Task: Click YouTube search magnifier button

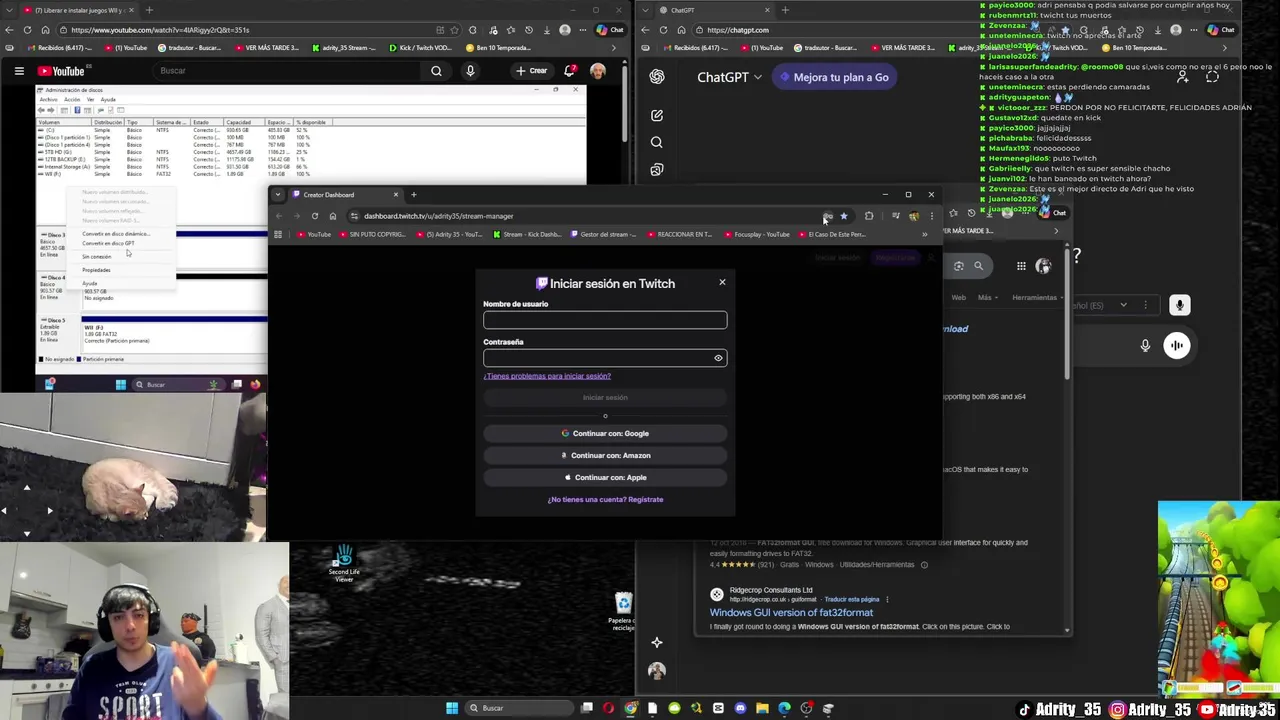Action: pos(436,71)
